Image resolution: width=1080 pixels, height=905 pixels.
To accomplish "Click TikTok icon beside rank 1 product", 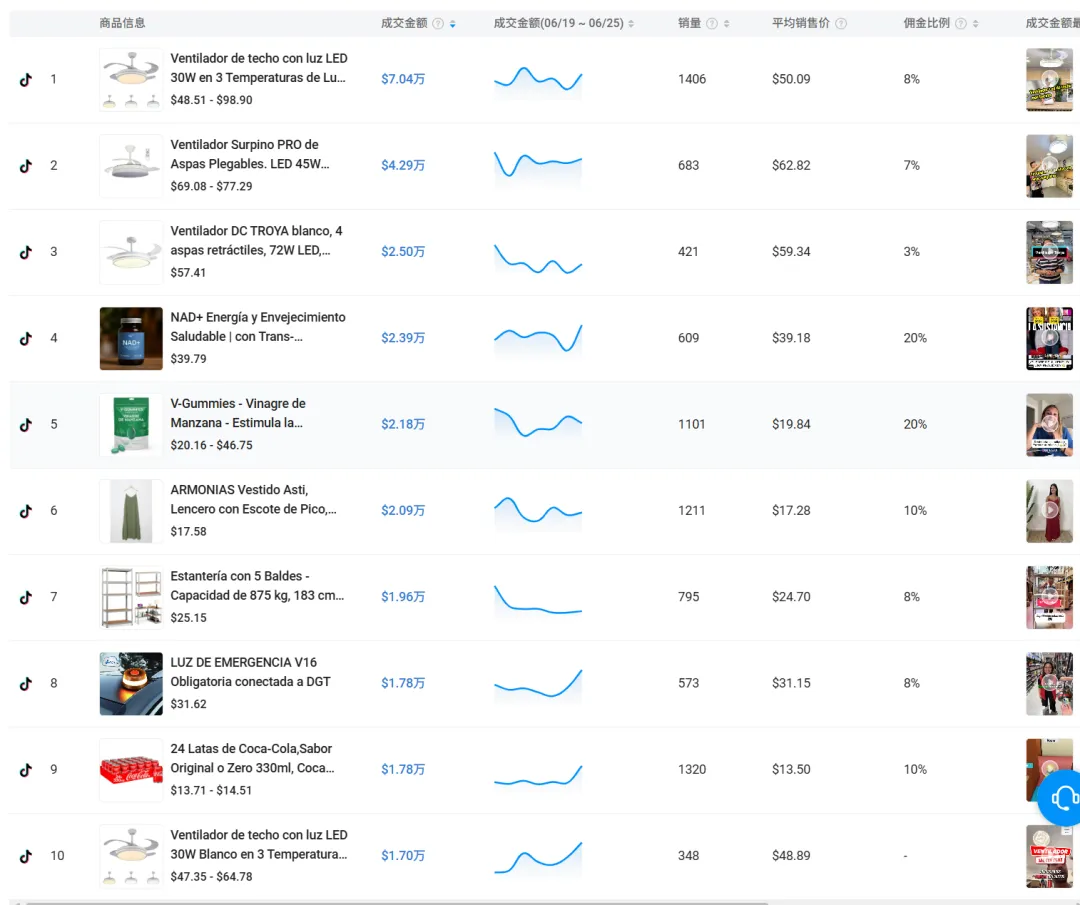I will pos(26,79).
